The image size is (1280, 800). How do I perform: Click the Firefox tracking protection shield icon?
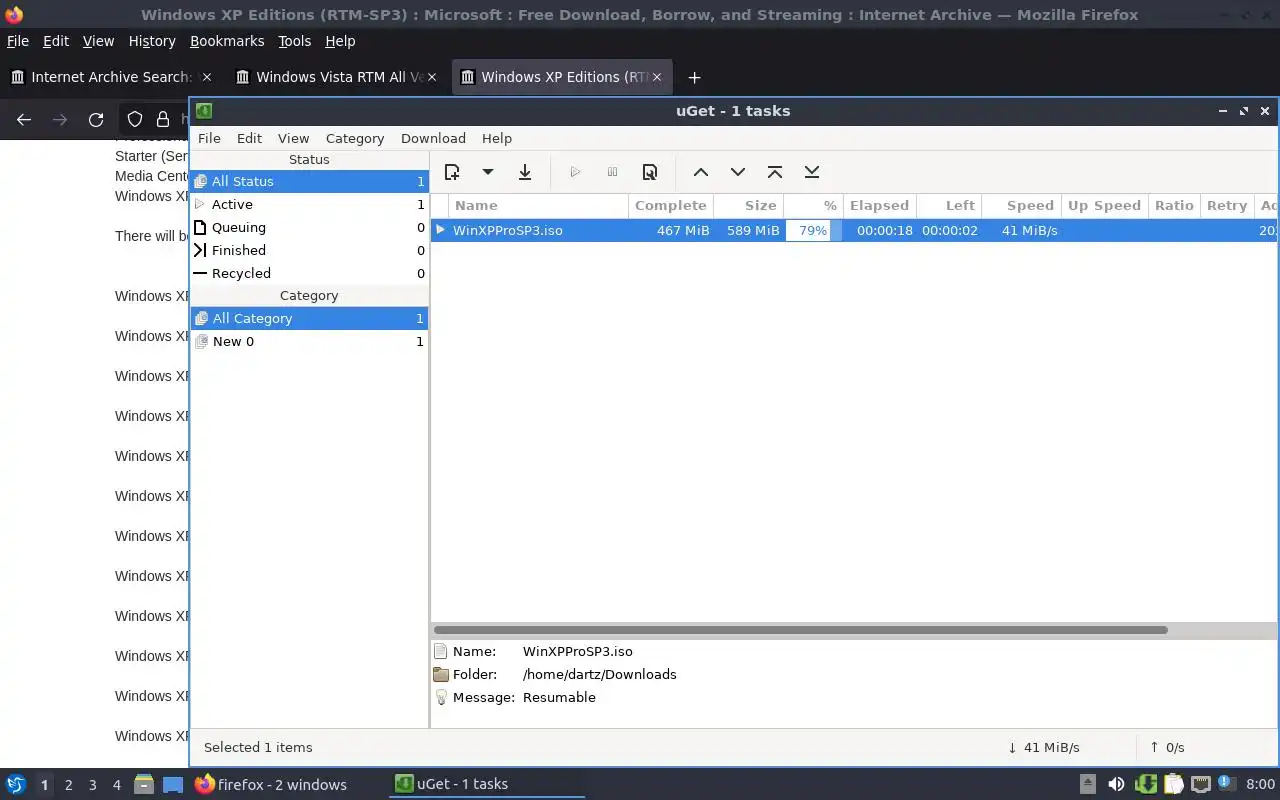tap(135, 119)
